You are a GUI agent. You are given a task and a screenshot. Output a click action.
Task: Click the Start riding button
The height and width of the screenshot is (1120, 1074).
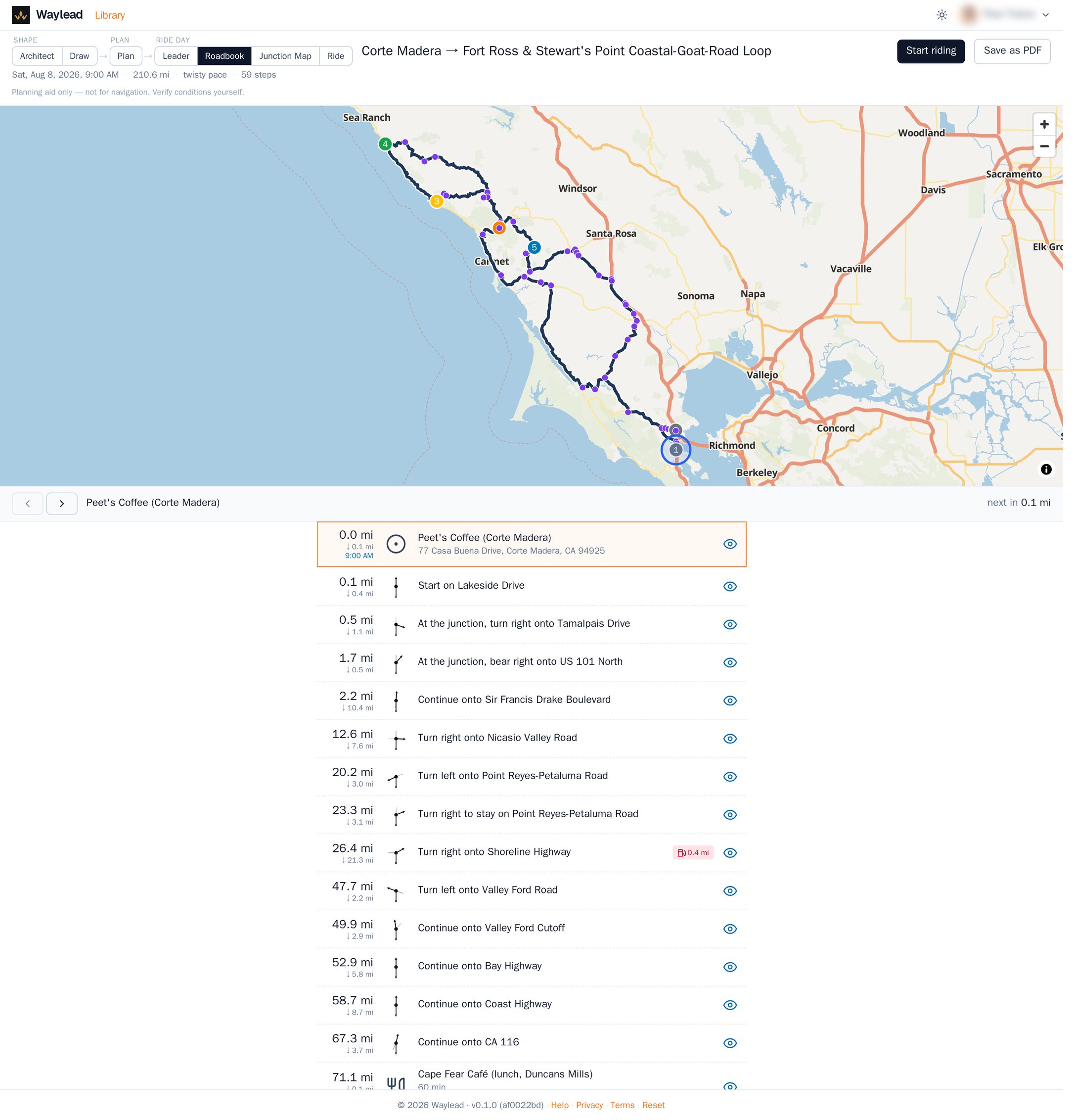tap(931, 51)
